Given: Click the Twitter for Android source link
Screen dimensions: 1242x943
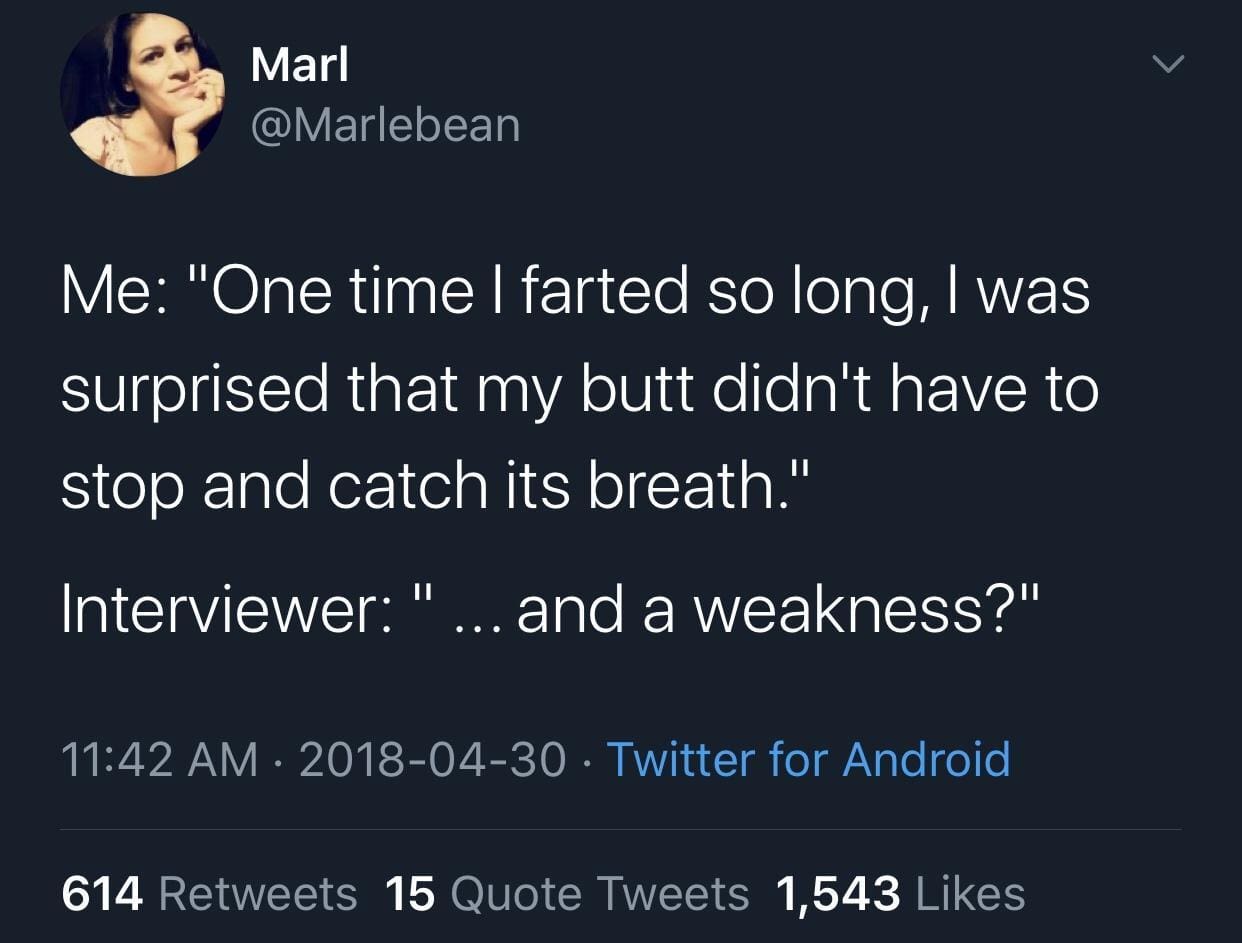Looking at the screenshot, I should [x=809, y=761].
